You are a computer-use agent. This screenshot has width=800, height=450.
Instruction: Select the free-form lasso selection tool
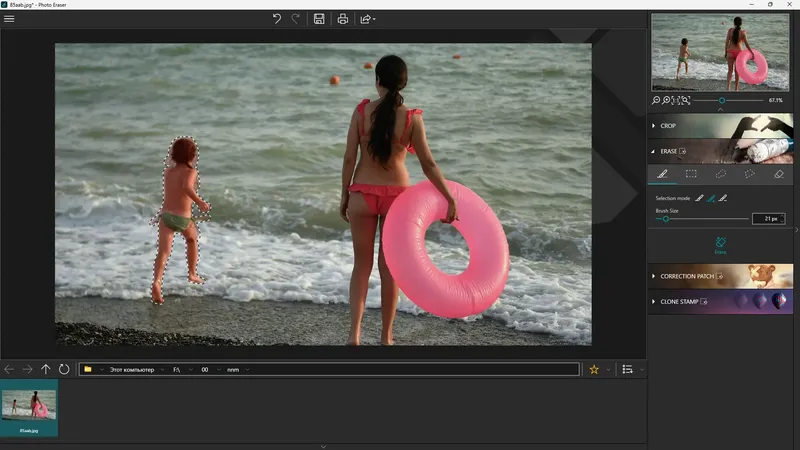(720, 174)
